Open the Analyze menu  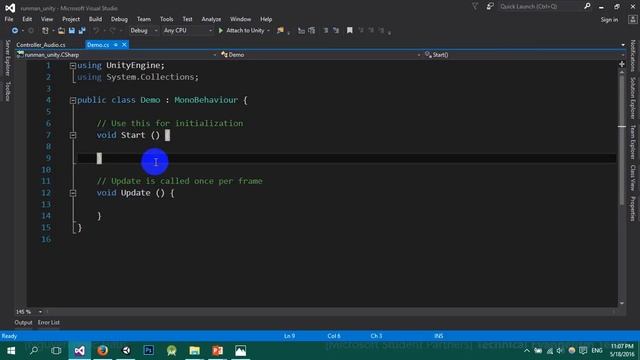coord(211,19)
